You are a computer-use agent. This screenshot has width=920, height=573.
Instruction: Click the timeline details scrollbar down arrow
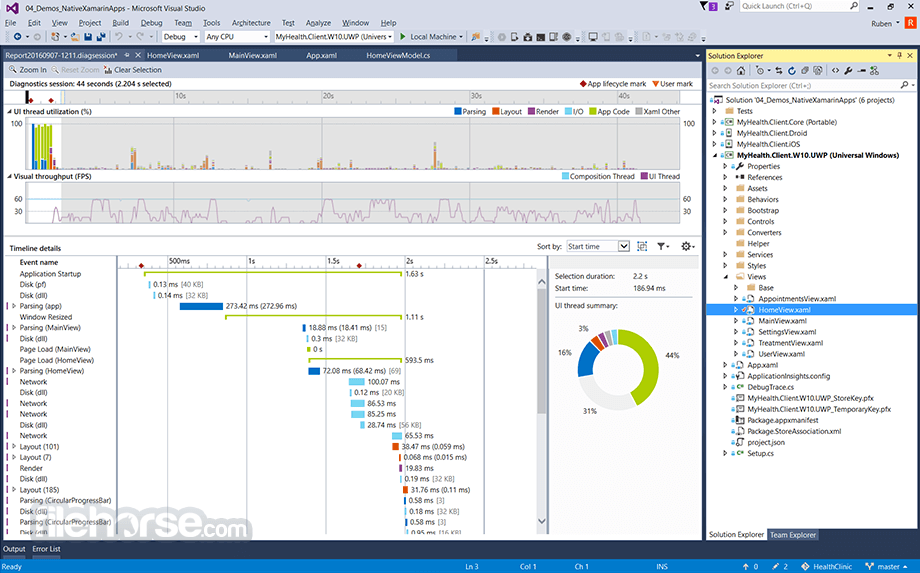(542, 521)
